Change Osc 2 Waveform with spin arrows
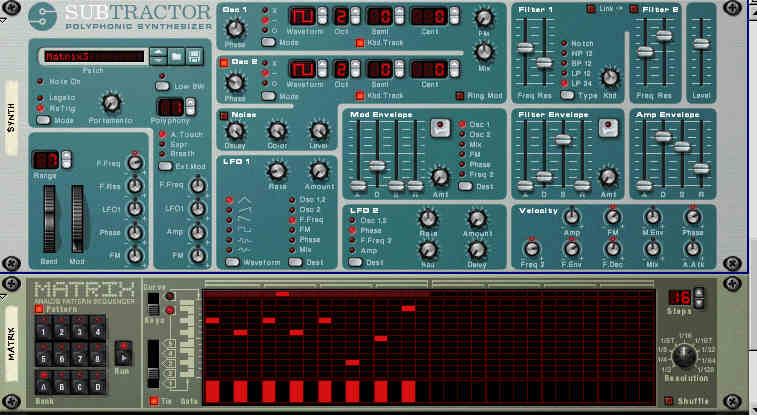 pyautogui.click(x=322, y=69)
